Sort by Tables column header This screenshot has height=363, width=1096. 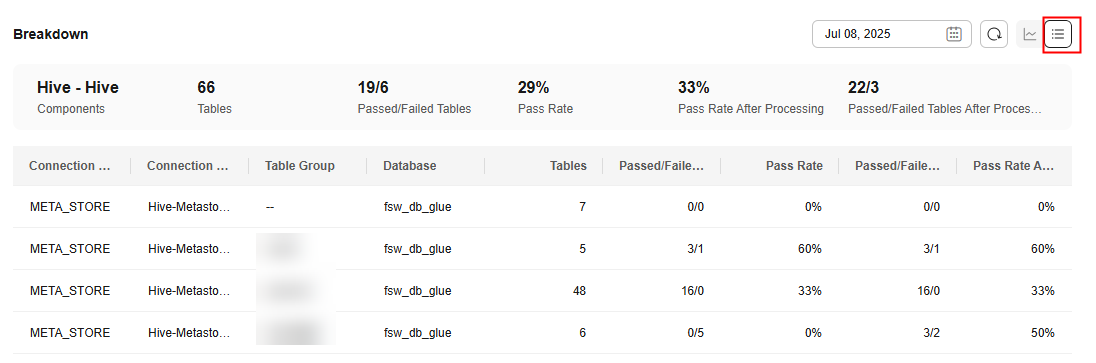568,166
